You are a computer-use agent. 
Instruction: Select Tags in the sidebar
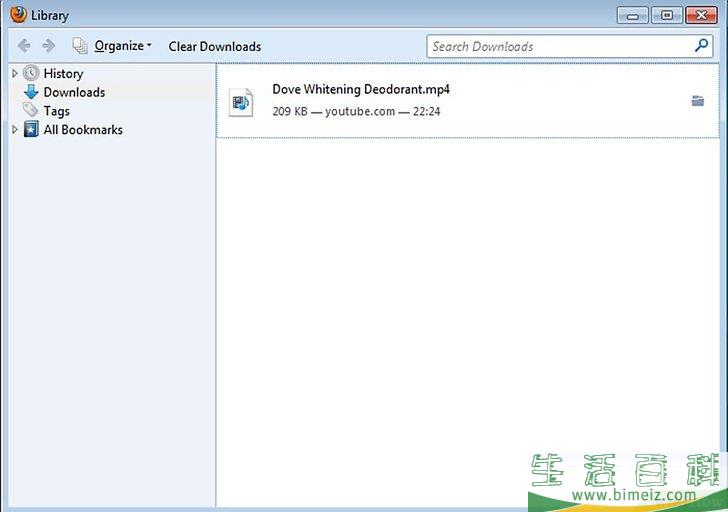(57, 111)
